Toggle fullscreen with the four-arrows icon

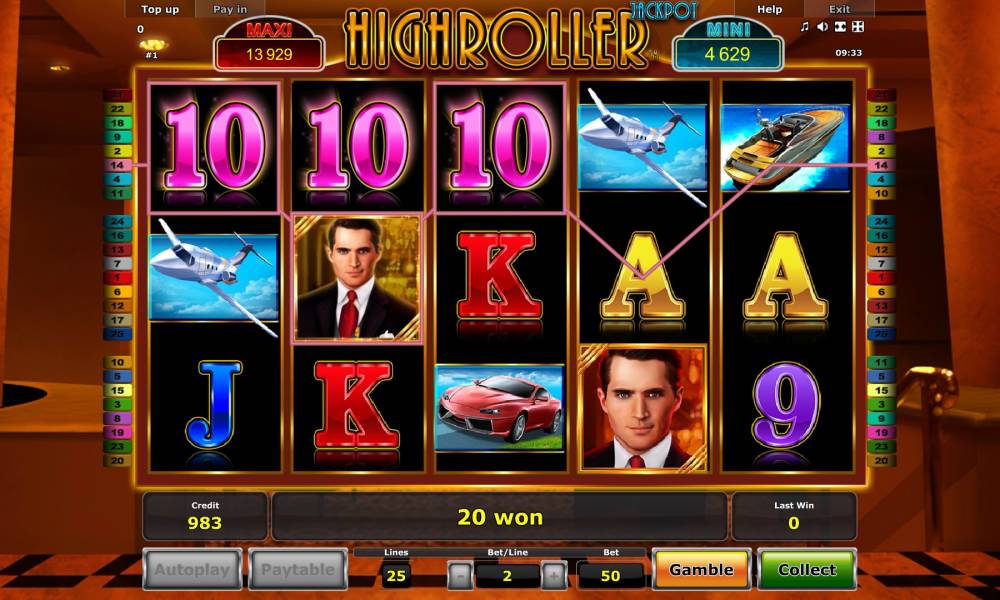click(x=858, y=27)
